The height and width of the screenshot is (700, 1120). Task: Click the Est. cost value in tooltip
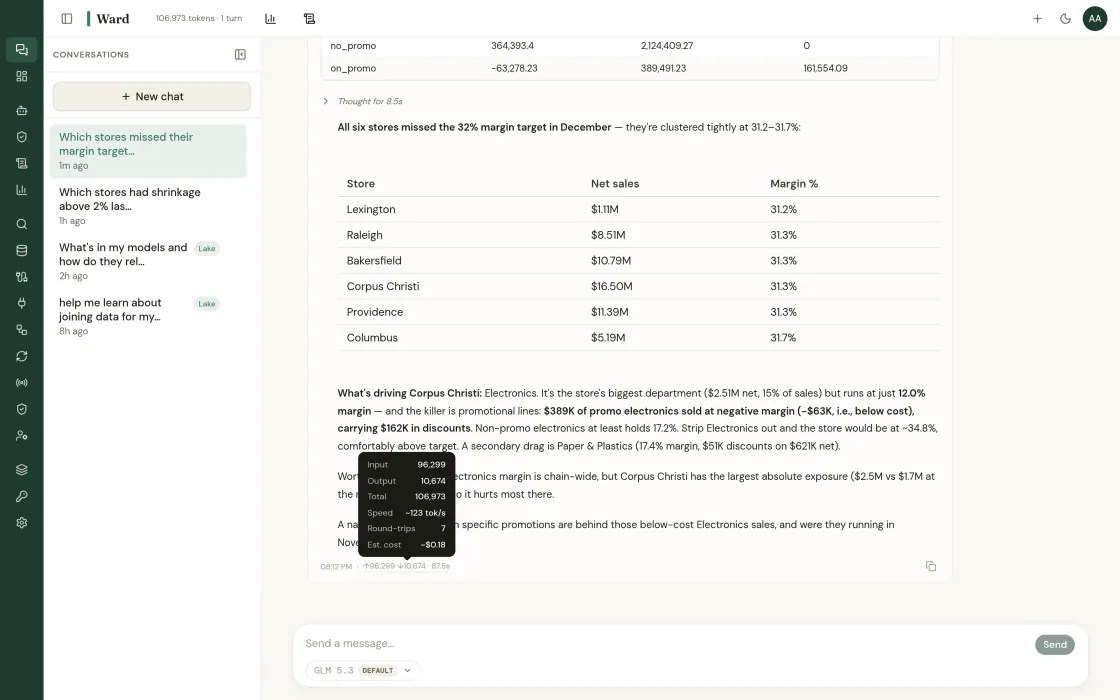click(433, 544)
